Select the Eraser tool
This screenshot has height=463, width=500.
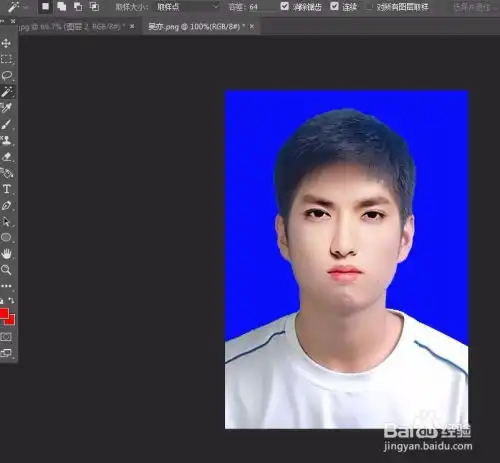tap(7, 157)
